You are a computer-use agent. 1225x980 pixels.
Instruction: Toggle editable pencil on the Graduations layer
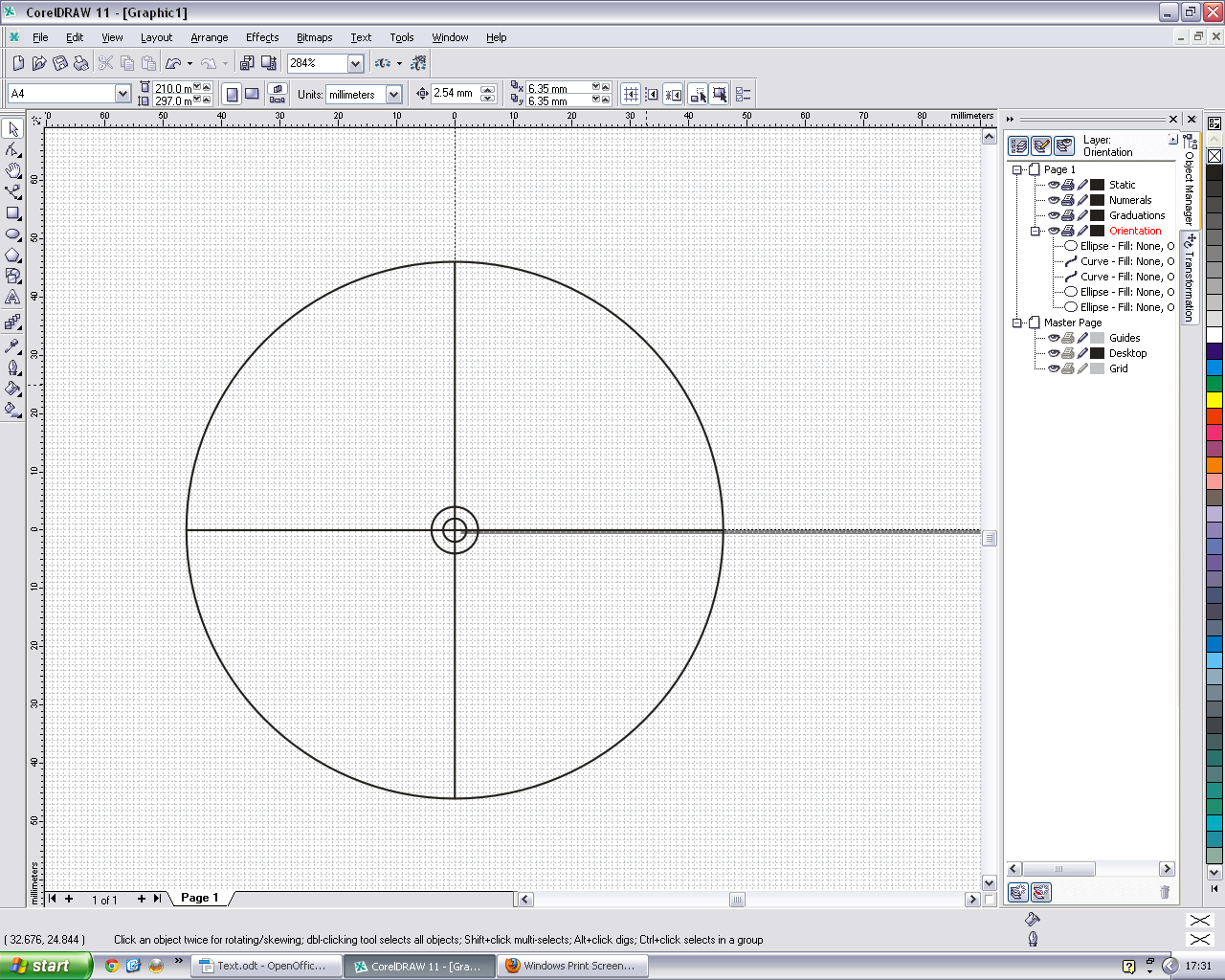tap(1082, 215)
